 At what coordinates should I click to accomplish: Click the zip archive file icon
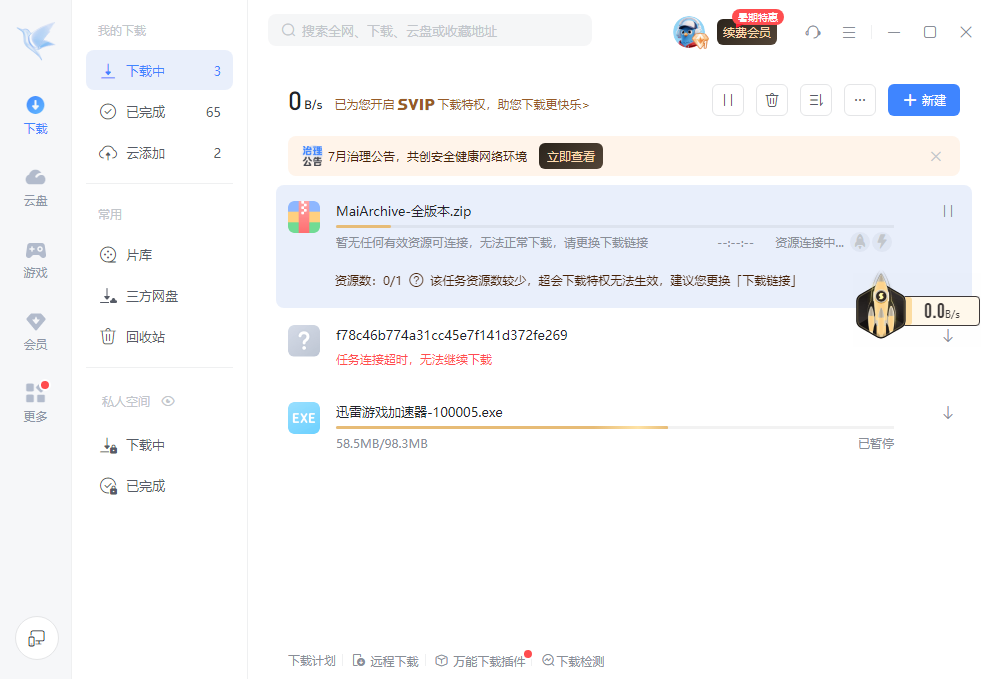click(304, 217)
